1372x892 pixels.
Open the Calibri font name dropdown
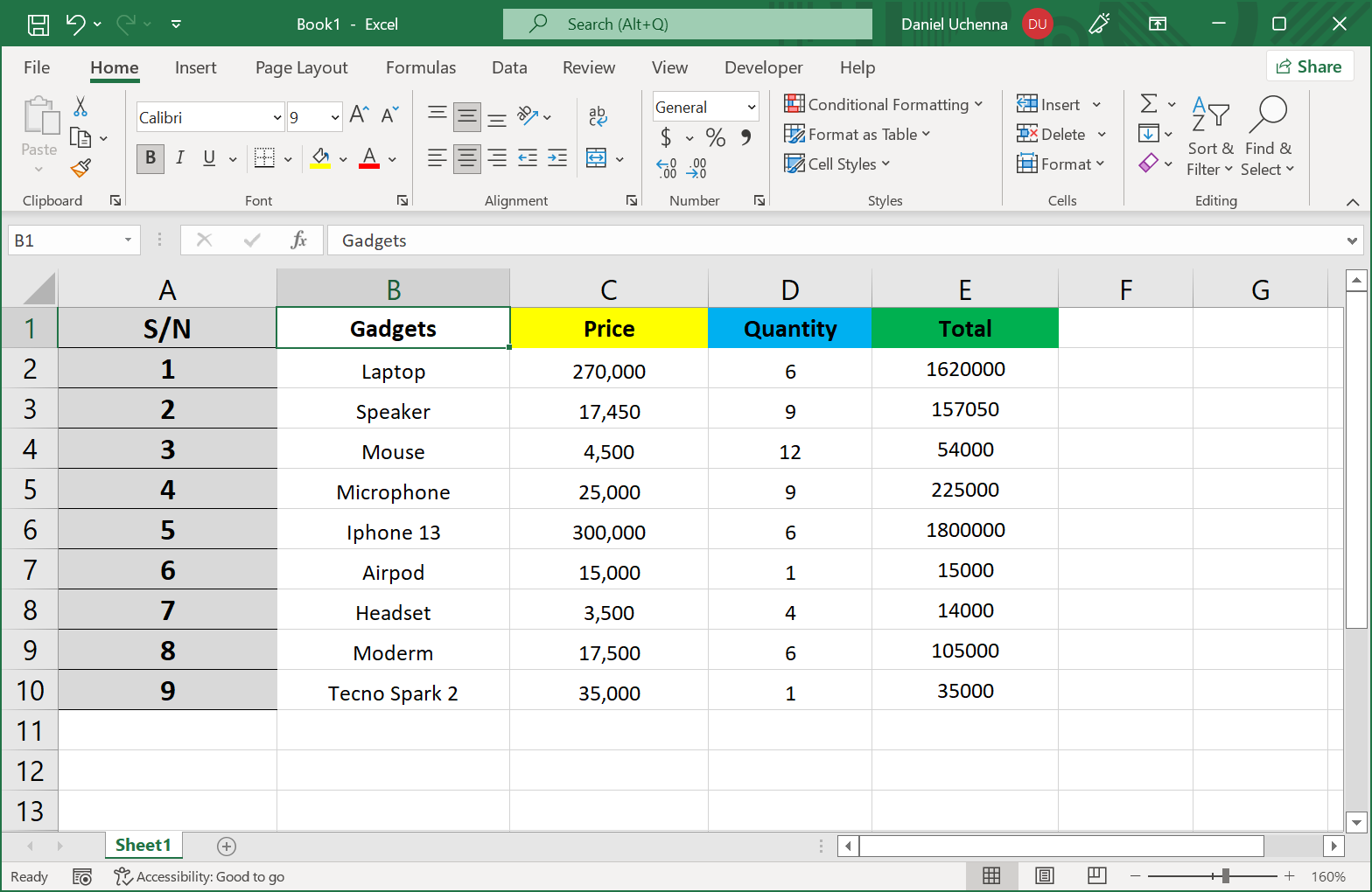point(277,117)
